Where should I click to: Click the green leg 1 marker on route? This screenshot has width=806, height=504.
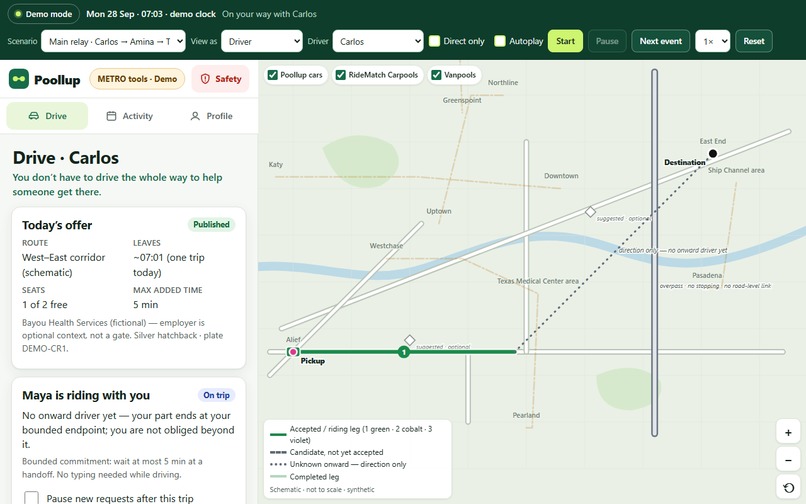click(x=404, y=352)
